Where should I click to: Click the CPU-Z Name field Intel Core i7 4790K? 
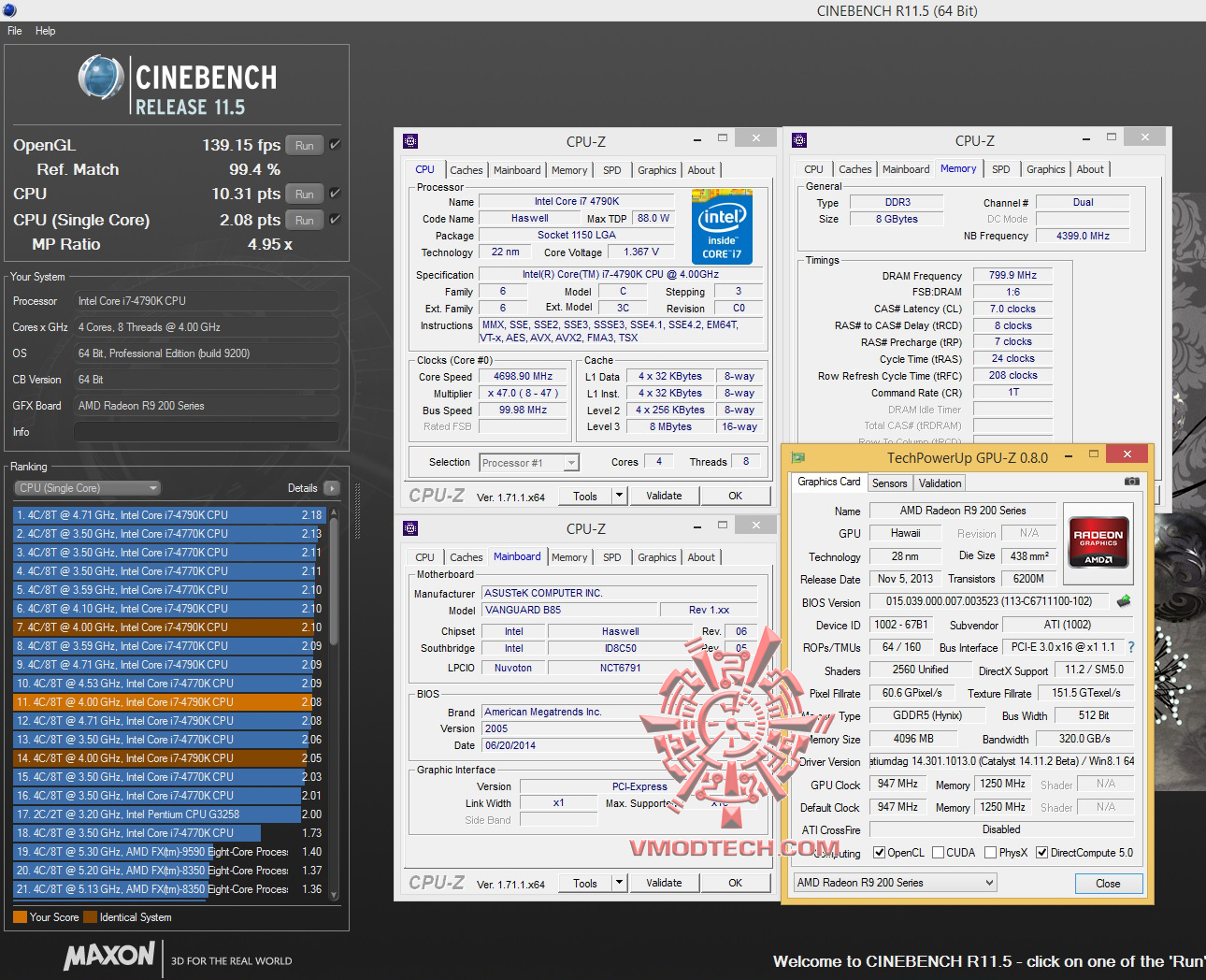tap(577, 201)
